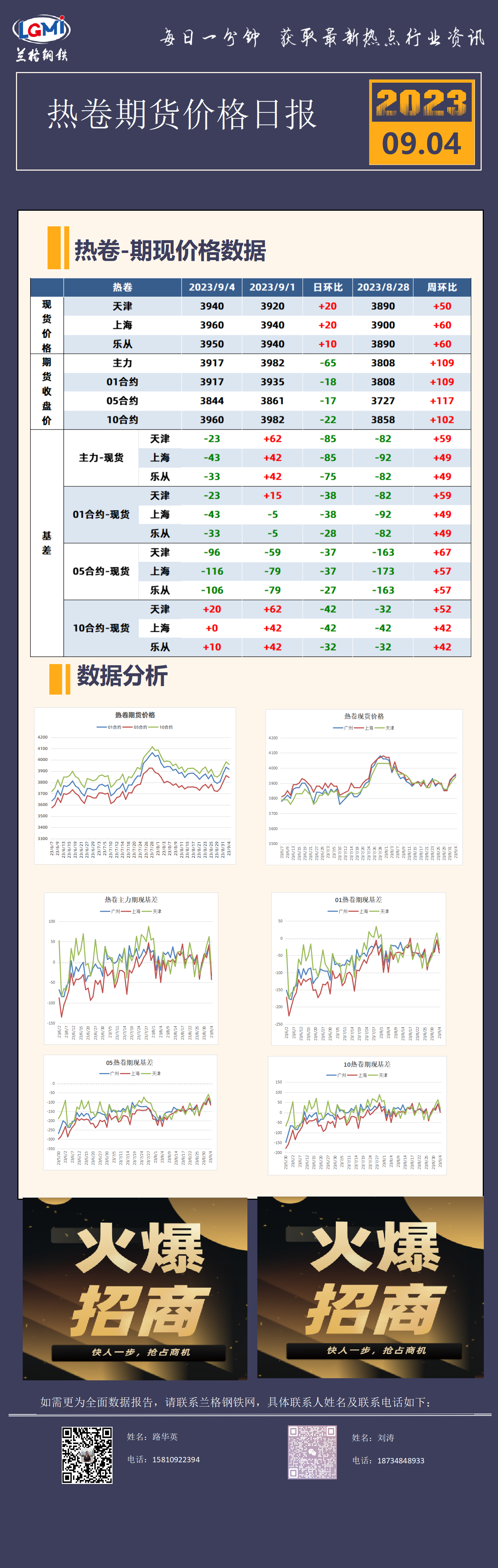This screenshot has width=498, height=1568.
Task: Click the orange bars beside 数据分析
Action: [60, 679]
